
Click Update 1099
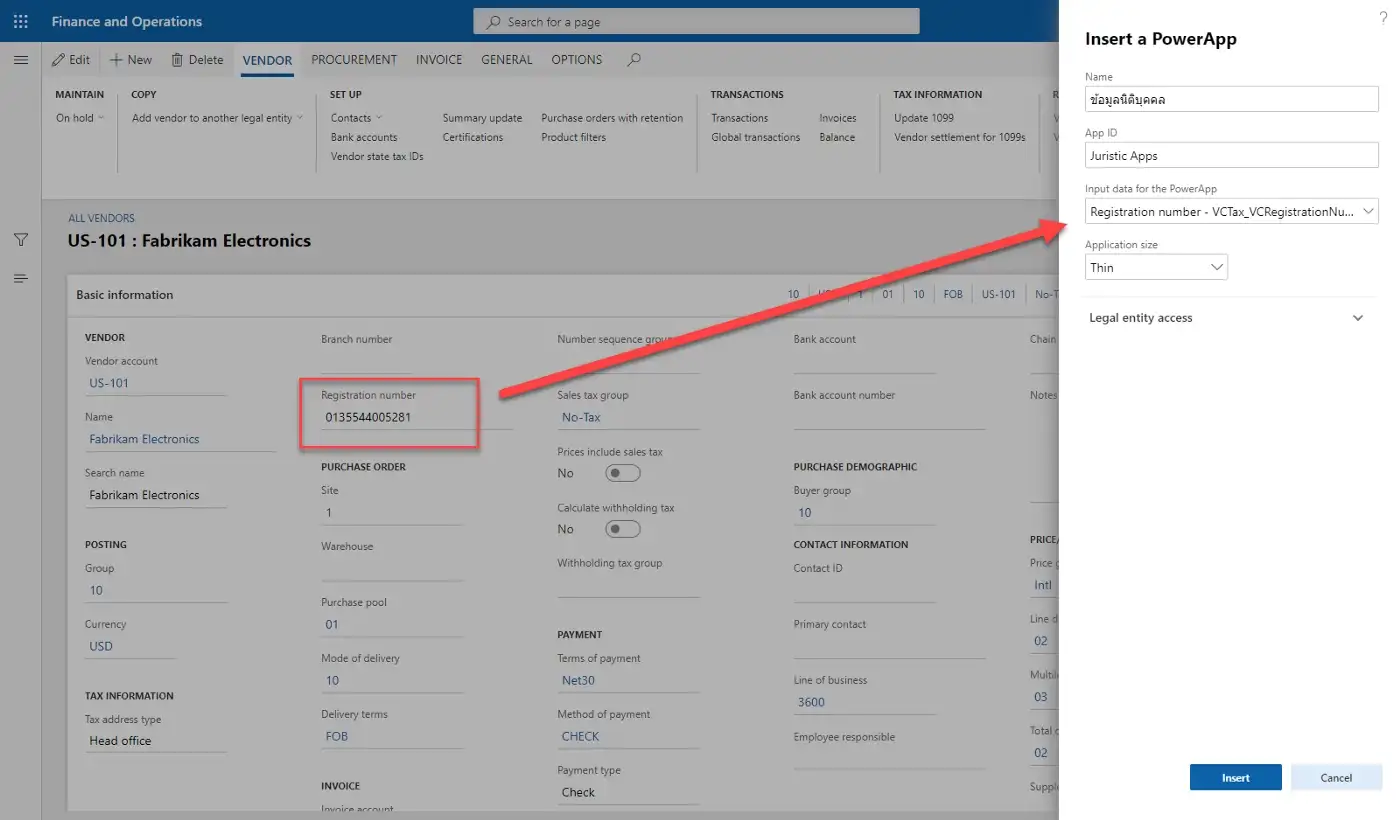click(924, 118)
